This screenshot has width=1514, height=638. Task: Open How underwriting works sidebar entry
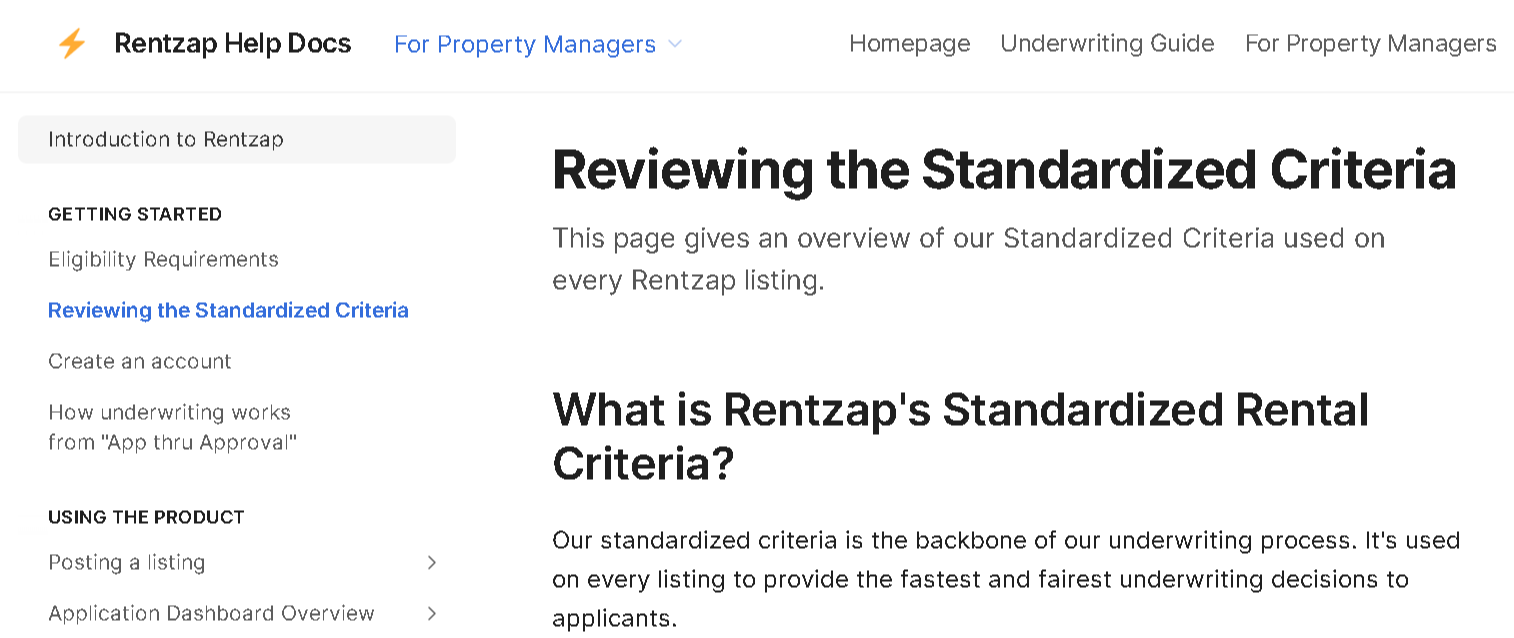coord(172,427)
